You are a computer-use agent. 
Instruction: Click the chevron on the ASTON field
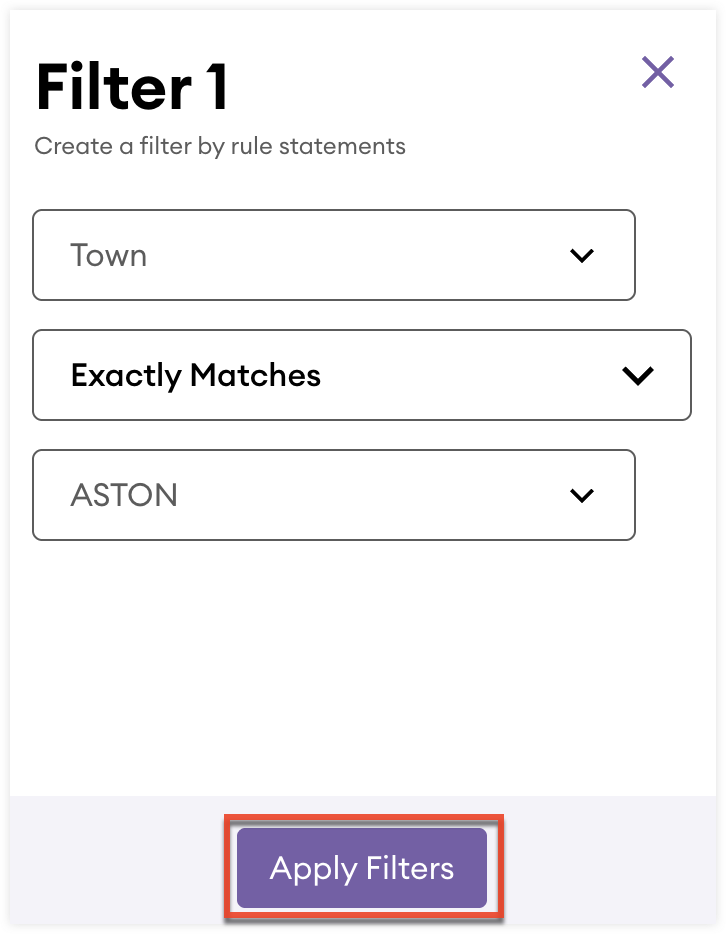(x=581, y=495)
